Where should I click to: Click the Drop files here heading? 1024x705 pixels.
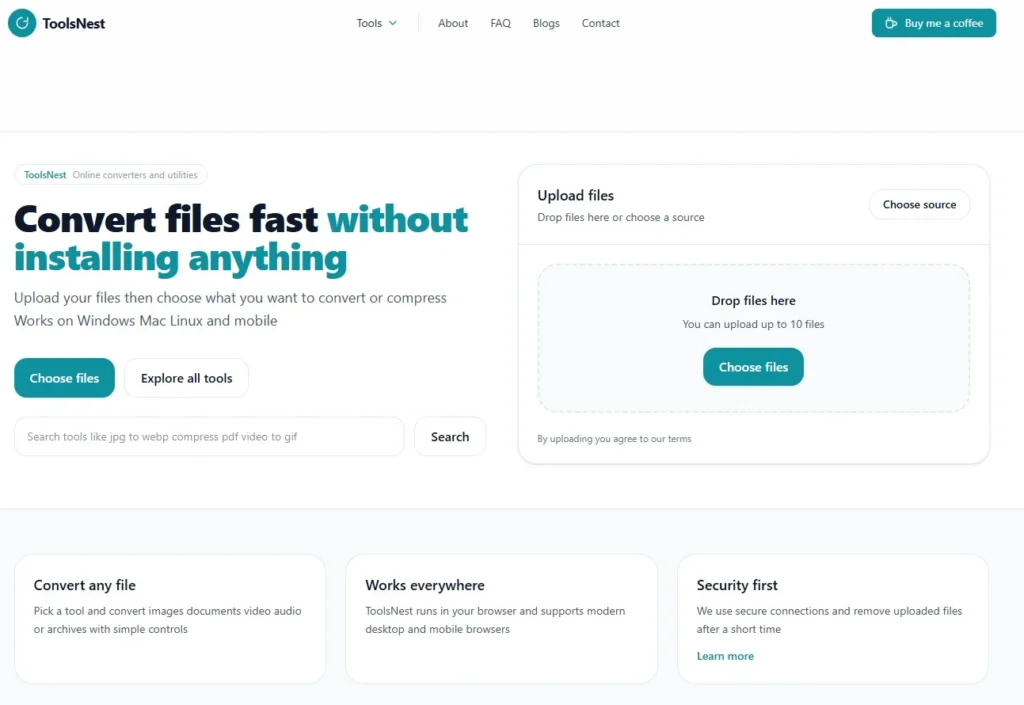click(753, 300)
